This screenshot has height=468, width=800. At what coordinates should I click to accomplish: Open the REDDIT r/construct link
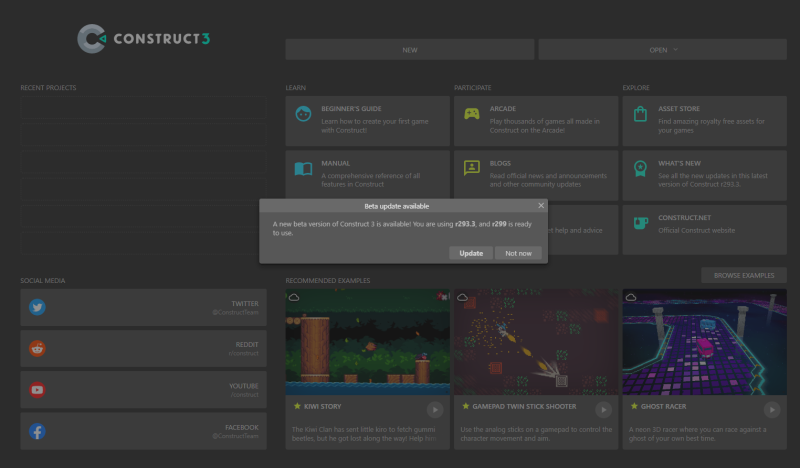[143, 349]
